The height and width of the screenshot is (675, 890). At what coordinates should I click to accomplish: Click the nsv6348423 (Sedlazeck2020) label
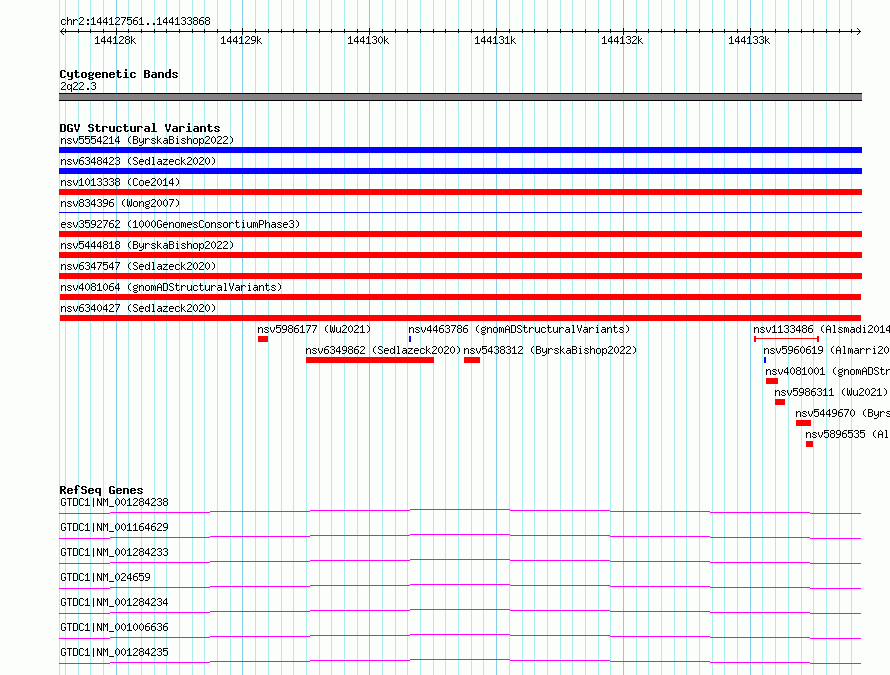point(138,161)
